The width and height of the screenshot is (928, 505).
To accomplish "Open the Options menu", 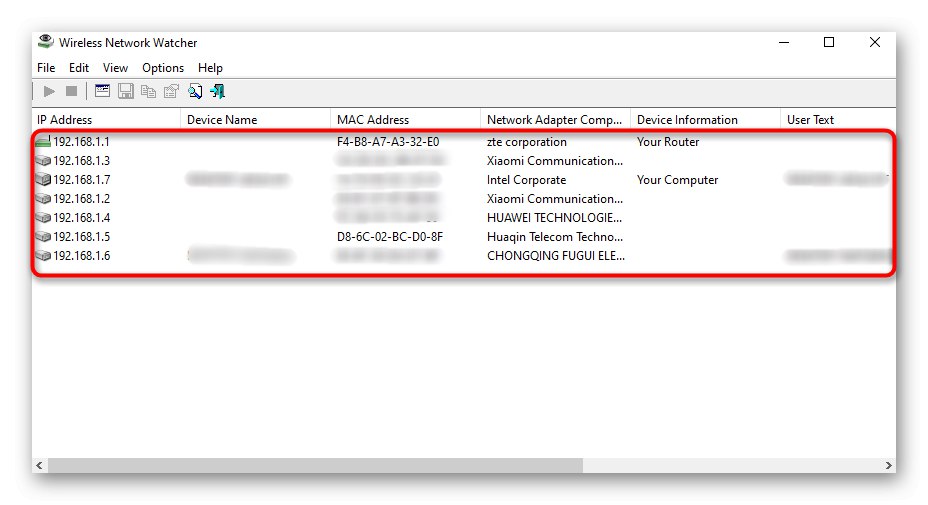I will [163, 67].
